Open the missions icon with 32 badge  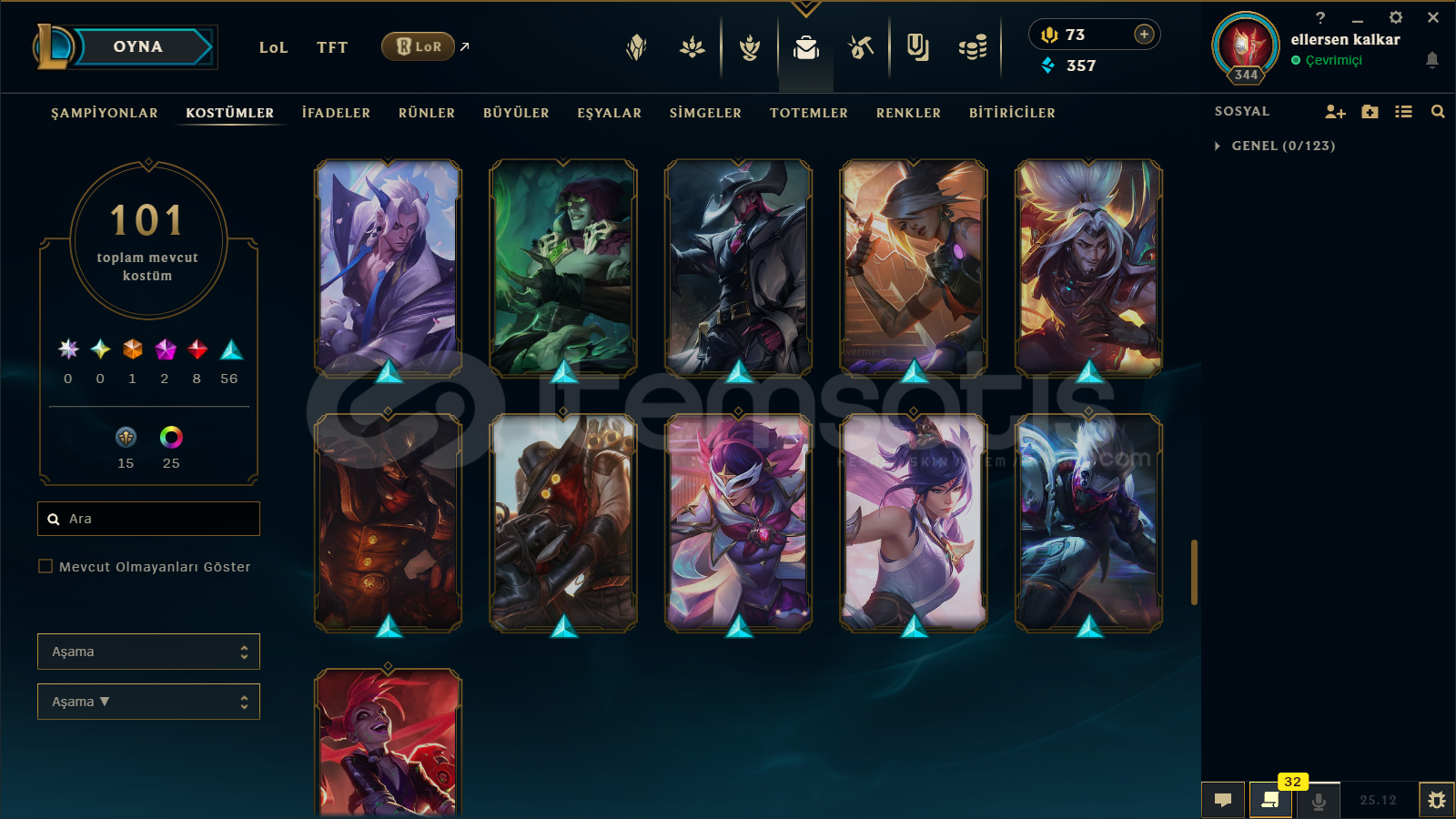(x=1270, y=800)
